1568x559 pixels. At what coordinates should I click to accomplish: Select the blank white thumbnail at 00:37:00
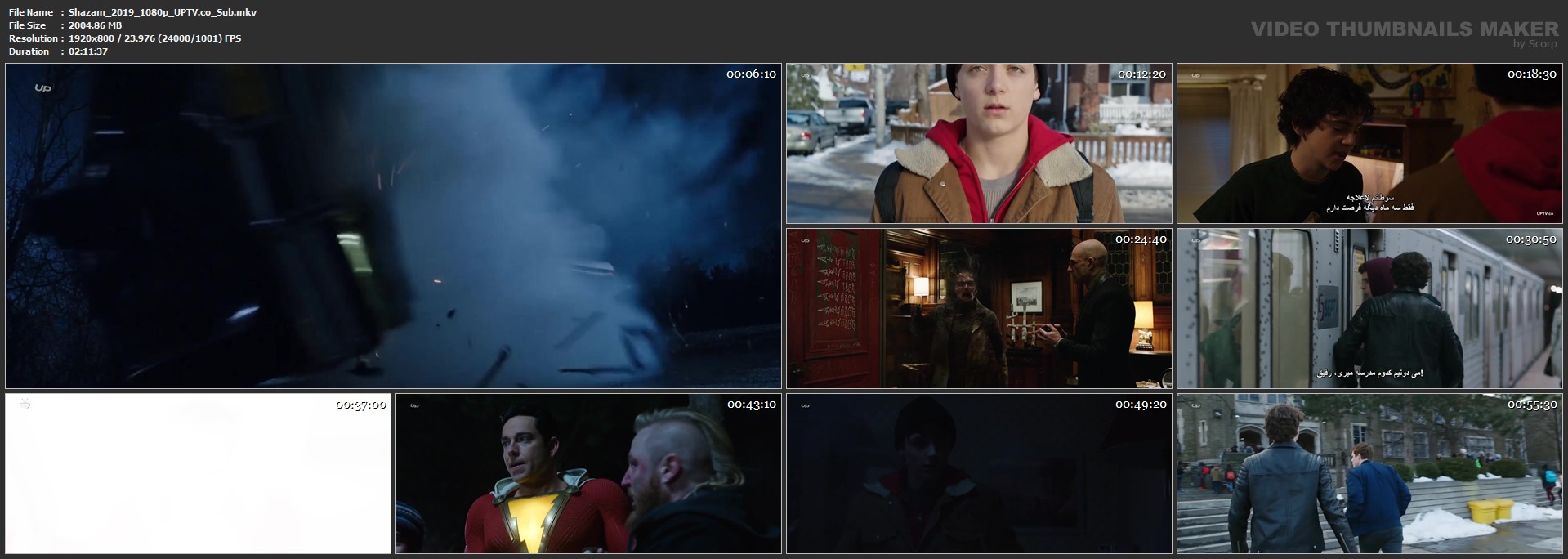(x=198, y=473)
